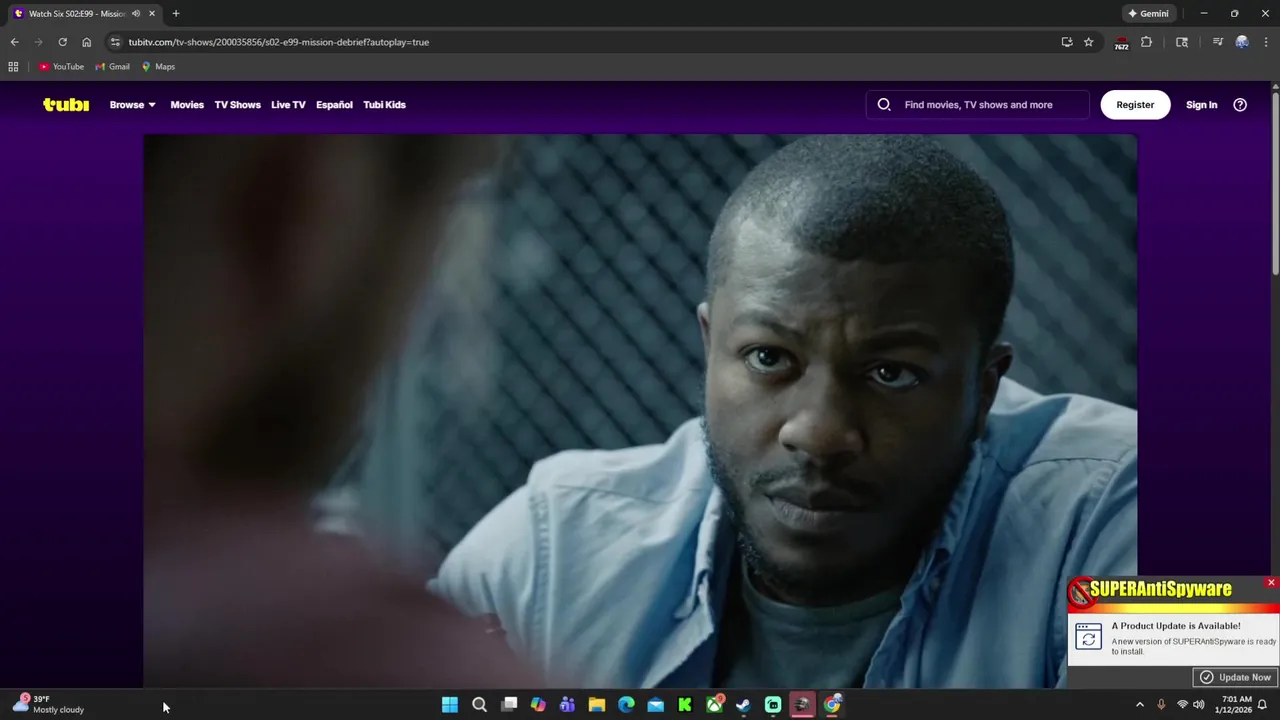Click Update Now in SUPERAntiSpyware popup
The width and height of the screenshot is (1280, 720).
[x=1236, y=677]
